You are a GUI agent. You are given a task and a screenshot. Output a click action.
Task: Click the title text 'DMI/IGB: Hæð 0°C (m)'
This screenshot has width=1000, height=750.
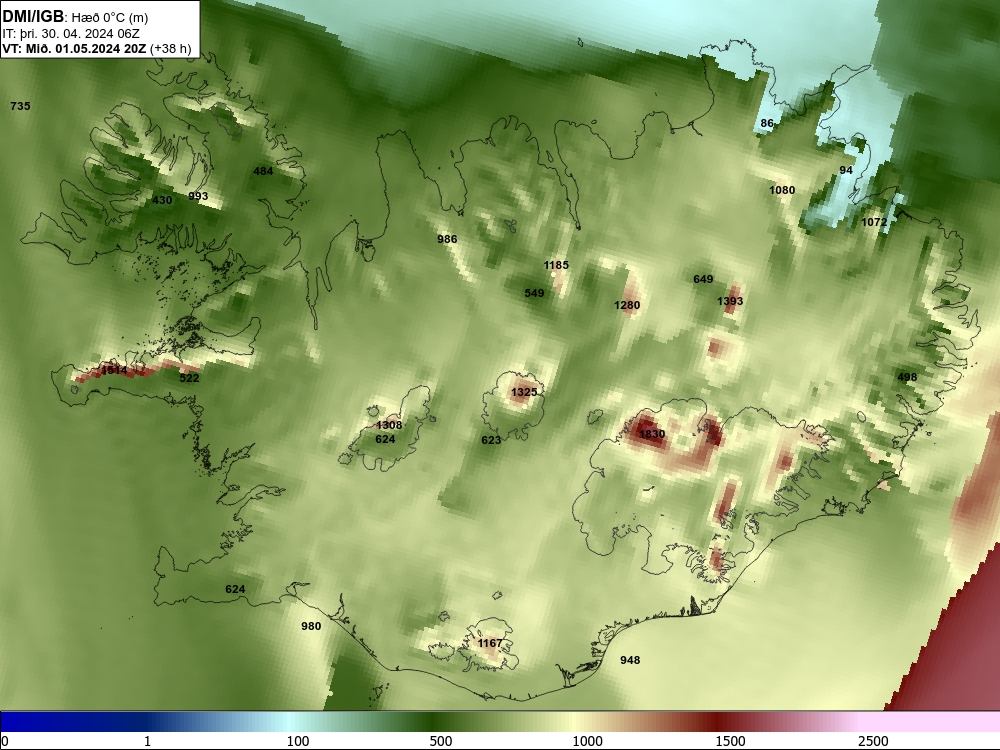[x=75, y=17]
